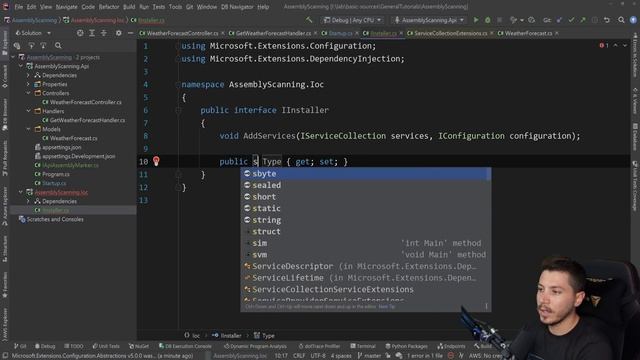Click the Build hammer icon
This screenshot has width=640, height=360.
pos(309,20)
